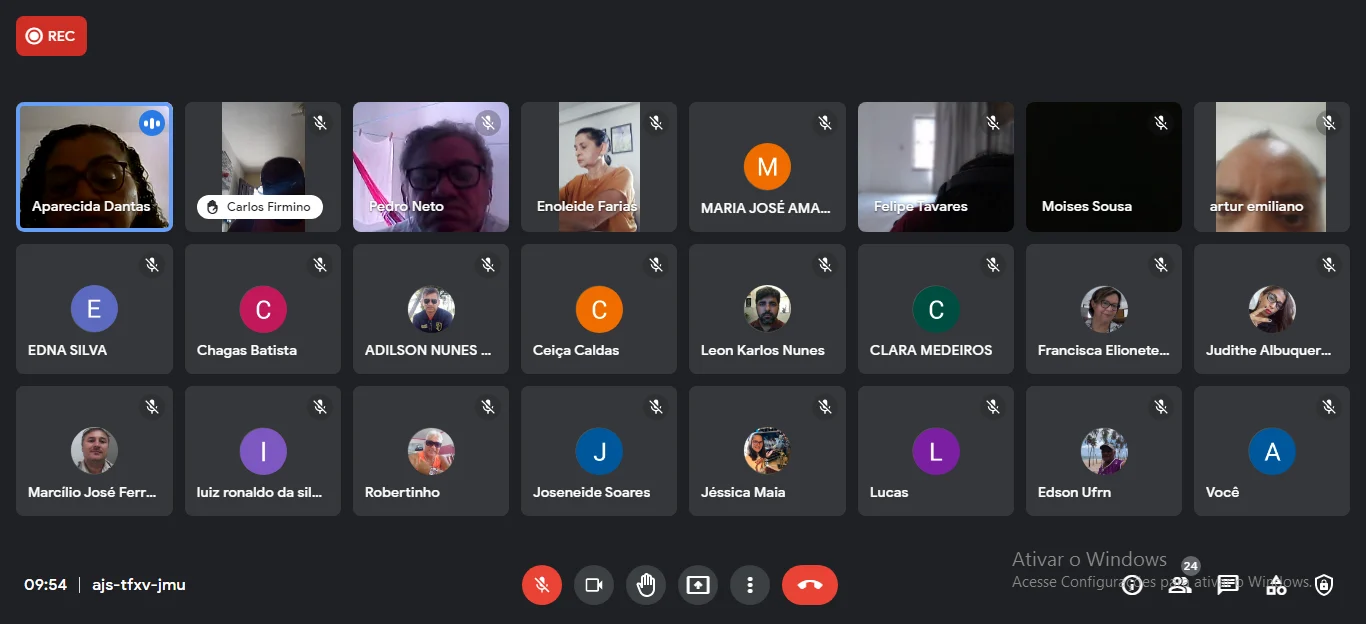Unmute microphone with red mic button

pos(542,585)
